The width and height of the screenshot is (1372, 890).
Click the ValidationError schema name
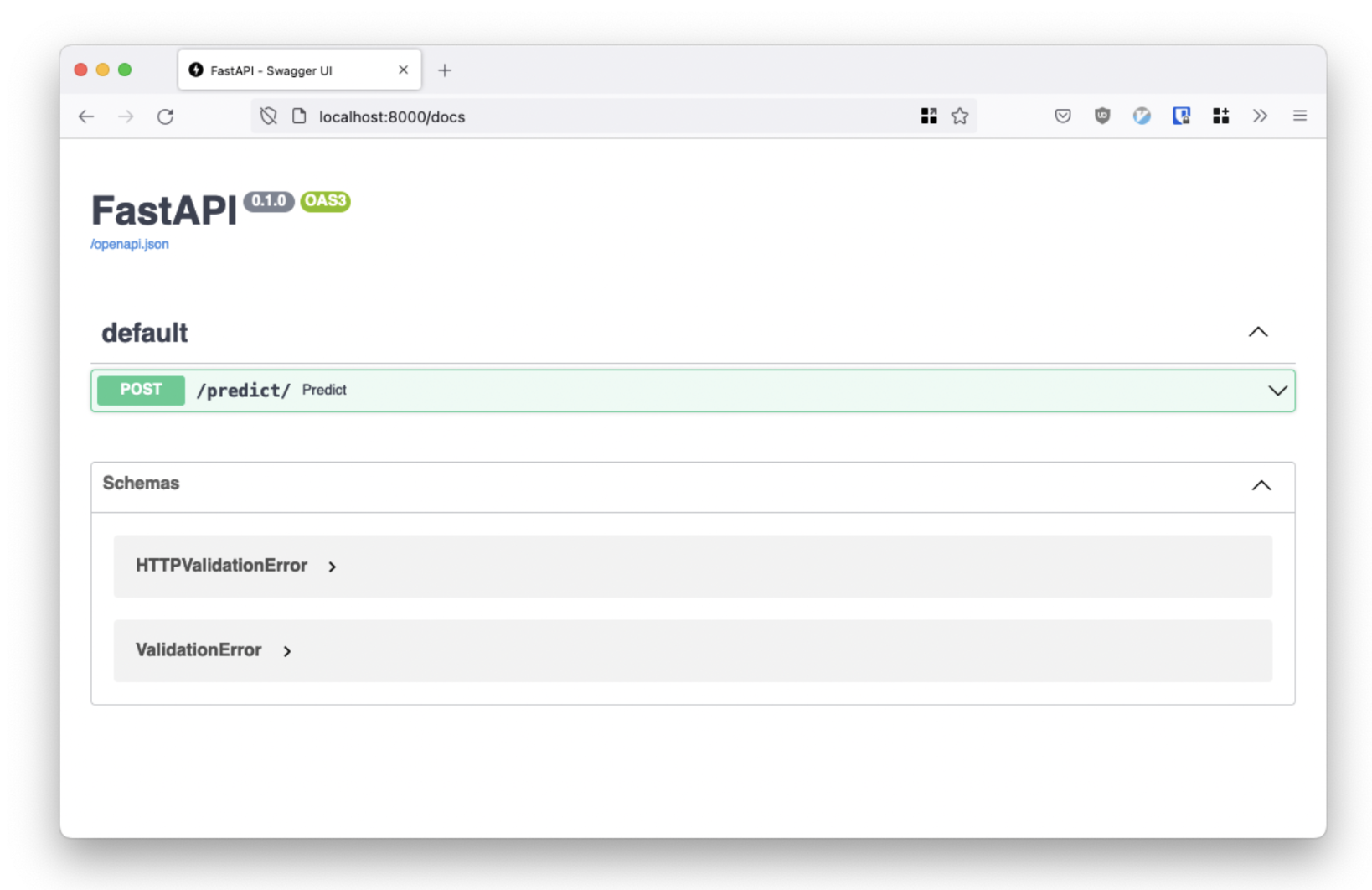click(199, 650)
